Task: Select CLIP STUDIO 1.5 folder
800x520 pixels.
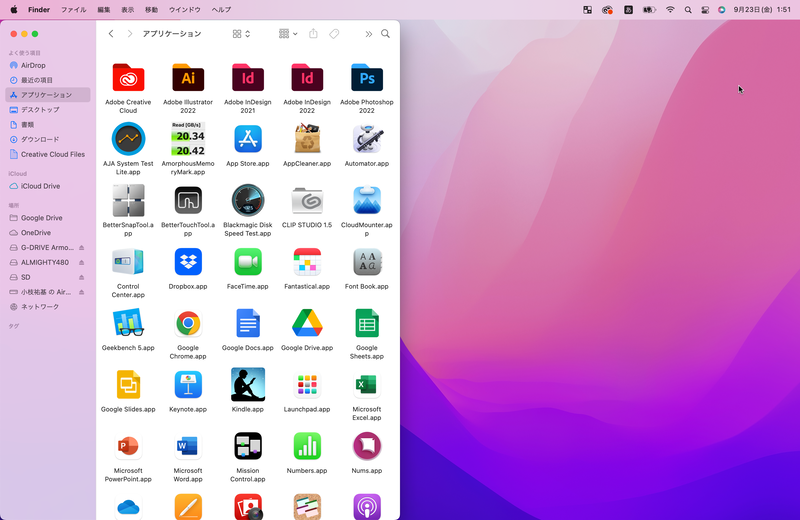Action: coord(307,201)
